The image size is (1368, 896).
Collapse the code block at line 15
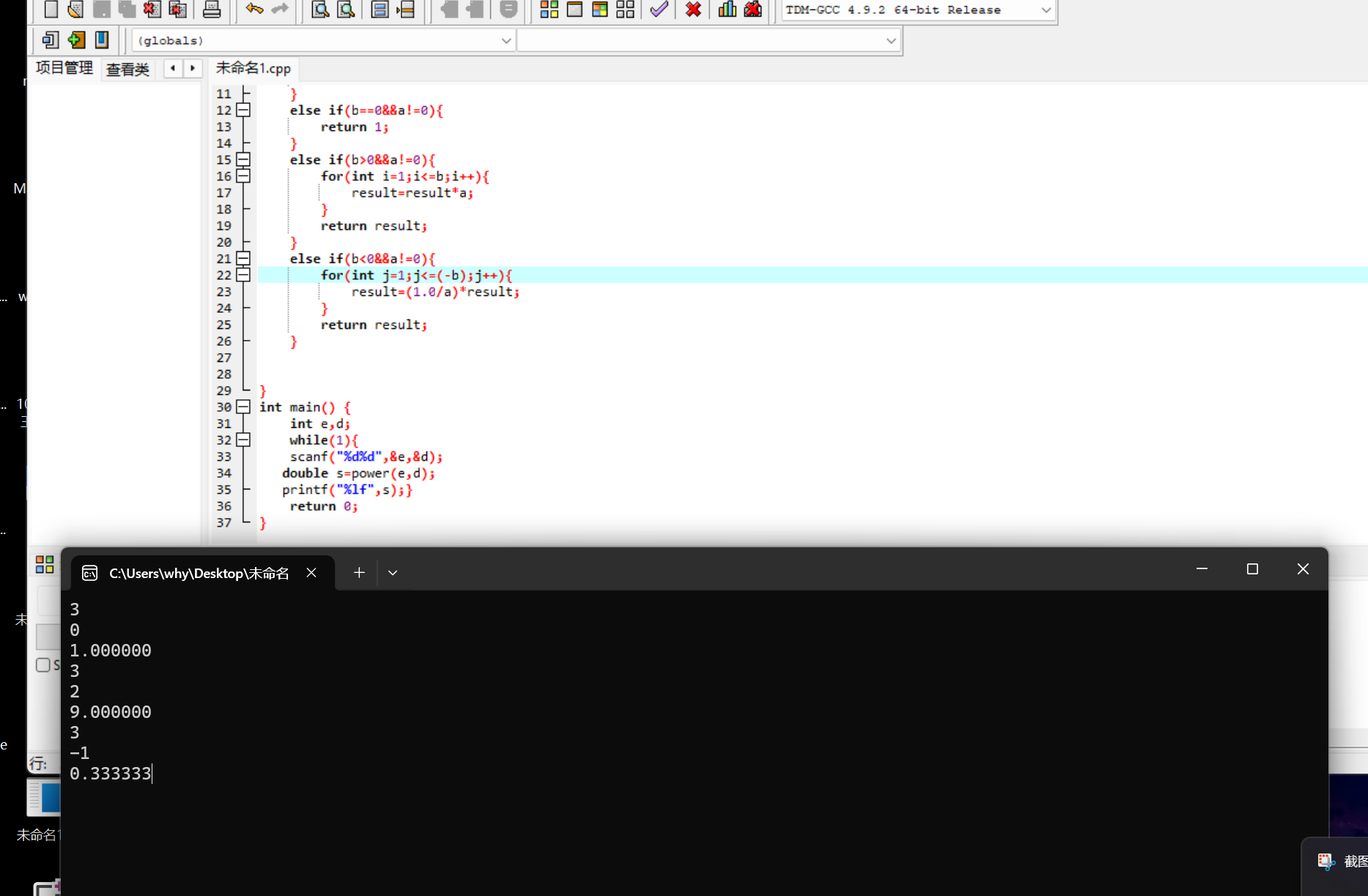coord(243,160)
